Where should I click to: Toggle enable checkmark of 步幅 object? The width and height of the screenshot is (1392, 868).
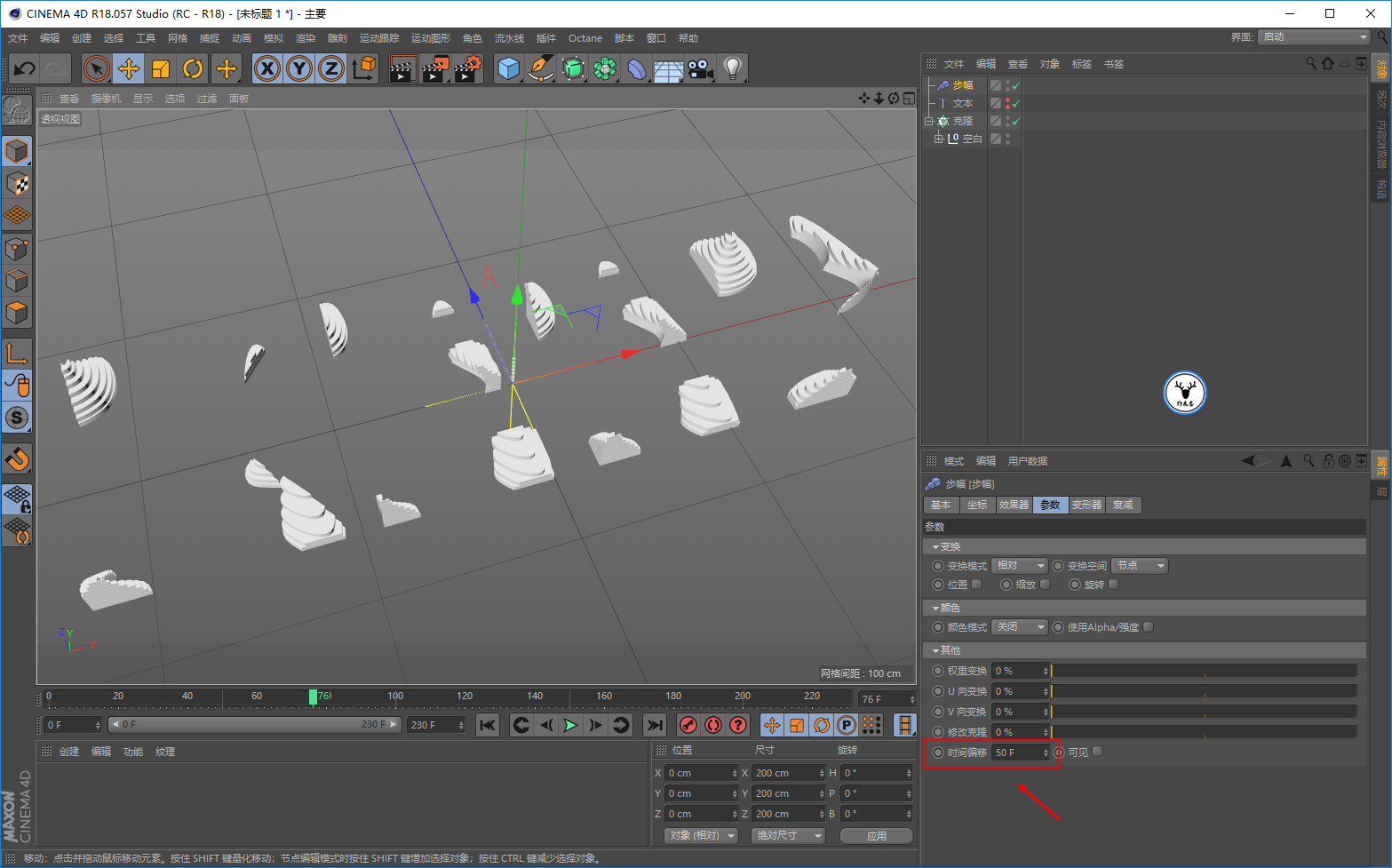click(1016, 85)
